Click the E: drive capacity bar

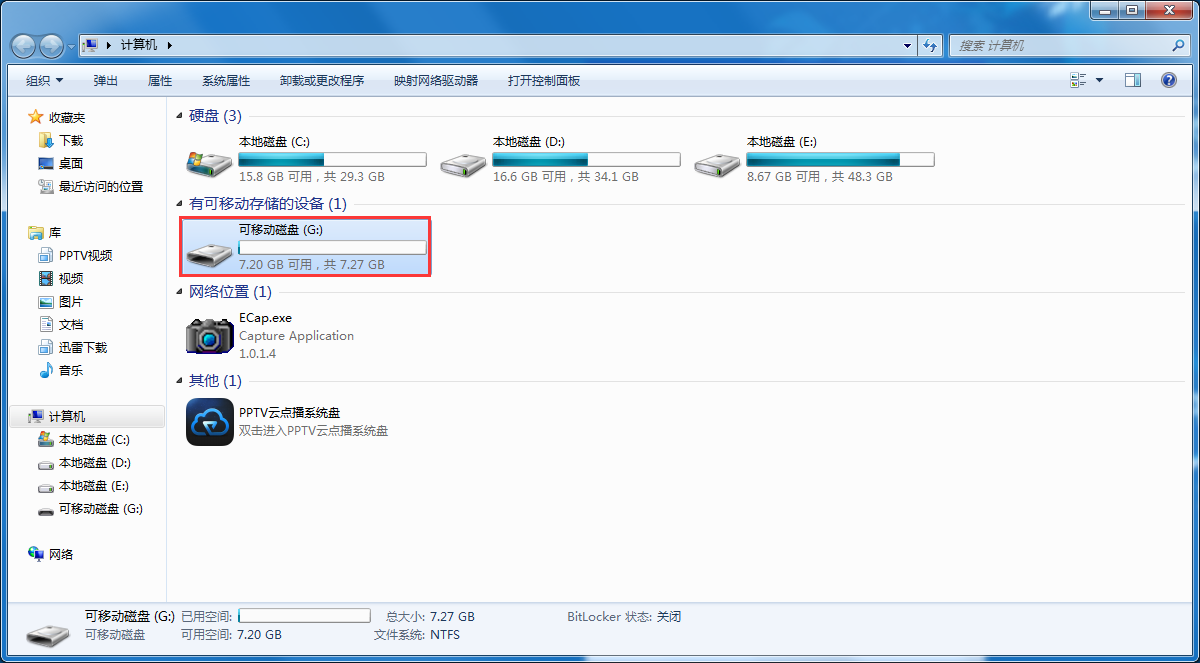click(841, 160)
